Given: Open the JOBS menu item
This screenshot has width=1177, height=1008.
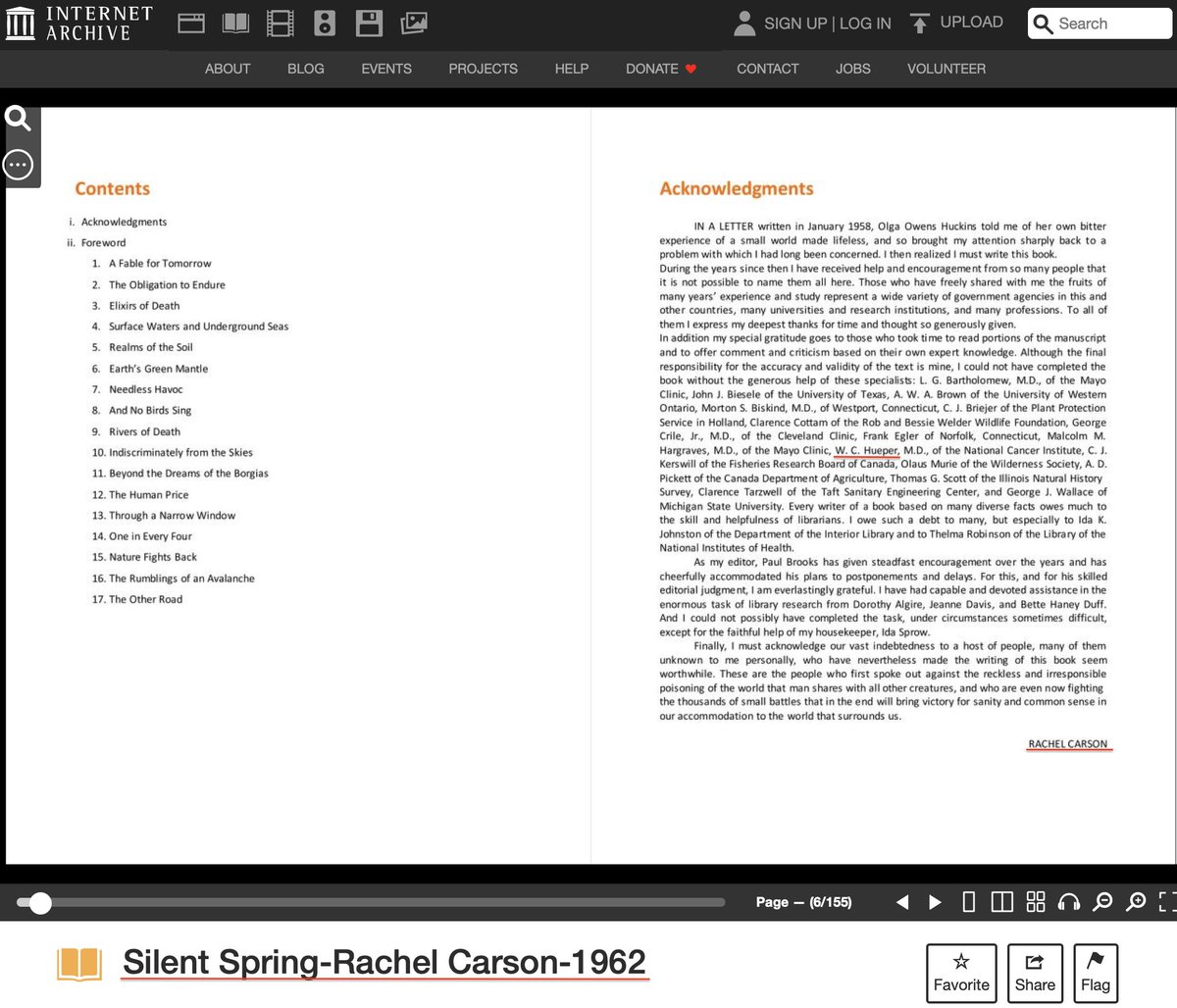Looking at the screenshot, I should click(853, 69).
